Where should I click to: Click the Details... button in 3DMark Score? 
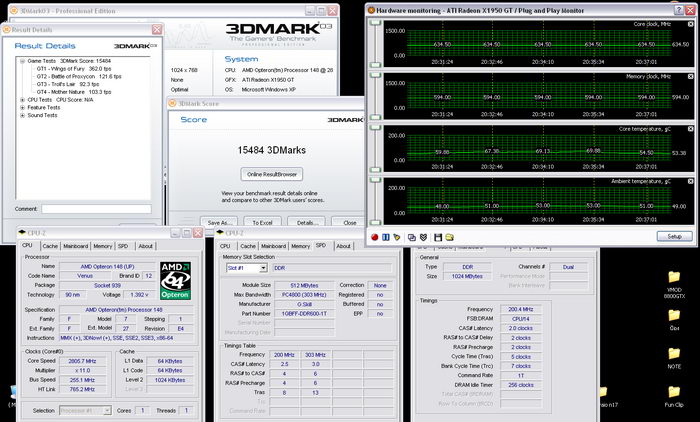[306, 222]
